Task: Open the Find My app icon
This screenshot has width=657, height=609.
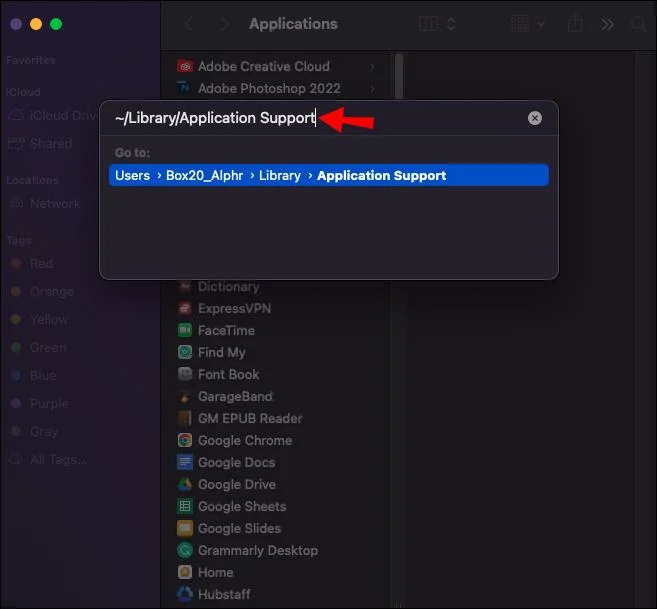Action: (185, 352)
